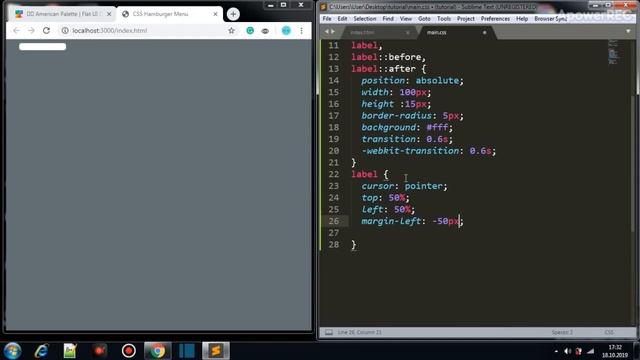640x360 pixels.
Task: Go to previous tab arrow in Sublime
Action: (327, 31)
